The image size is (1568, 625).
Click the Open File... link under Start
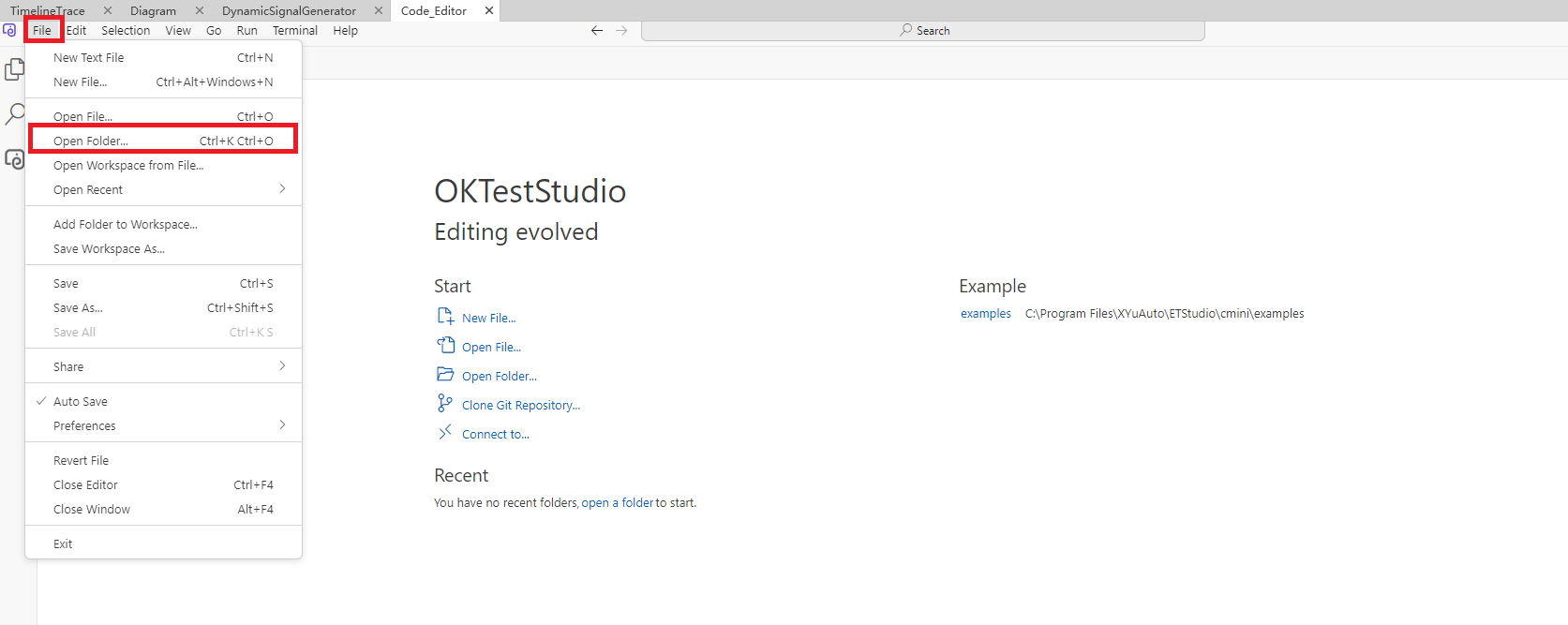pos(491,347)
